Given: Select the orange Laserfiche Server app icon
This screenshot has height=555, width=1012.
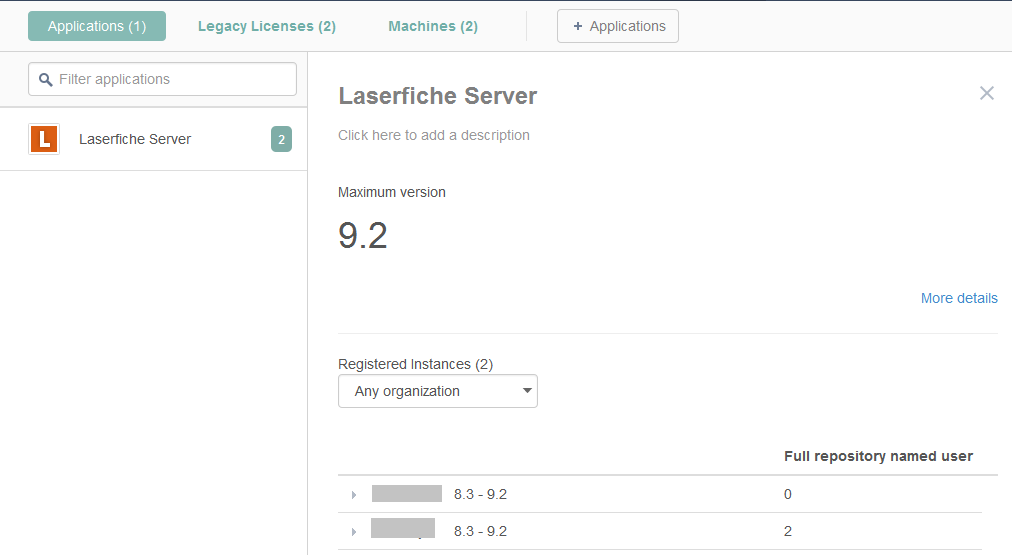Looking at the screenshot, I should (44, 139).
